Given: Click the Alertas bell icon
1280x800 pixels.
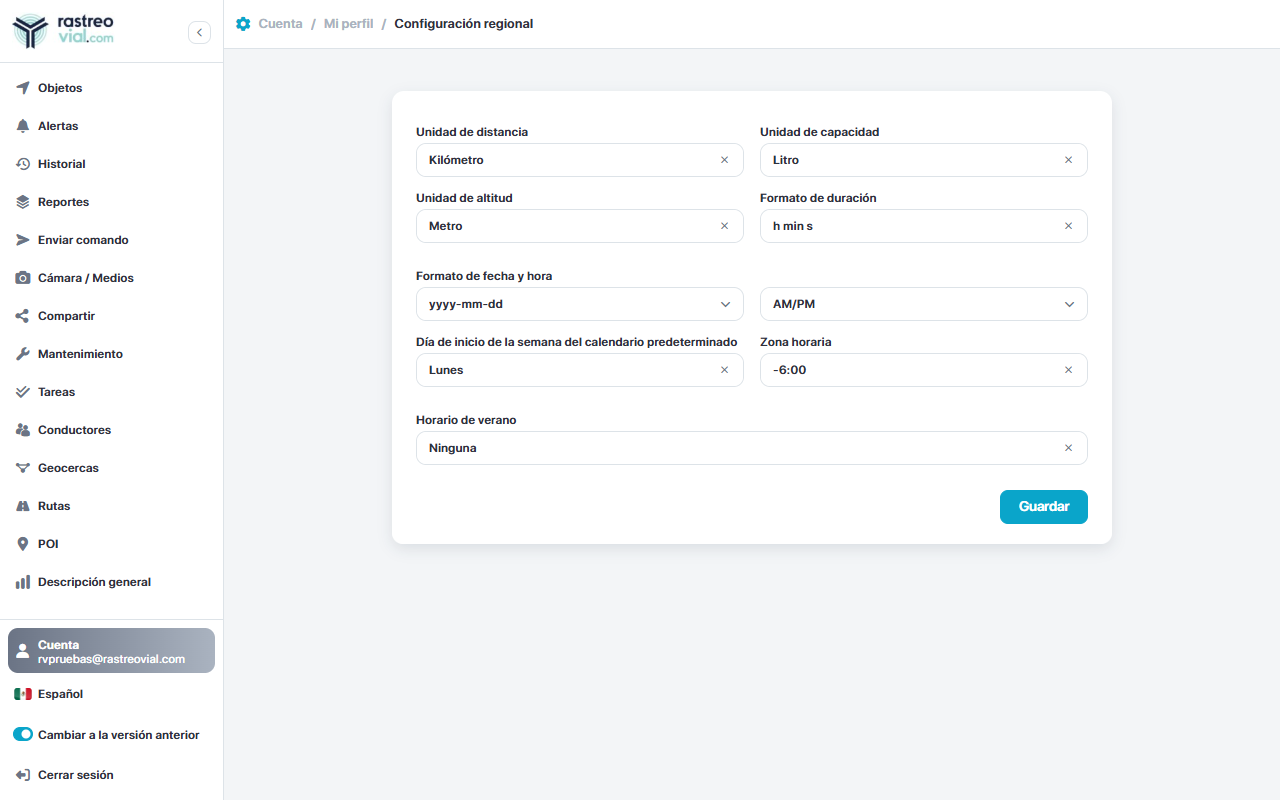Looking at the screenshot, I should 23,126.
